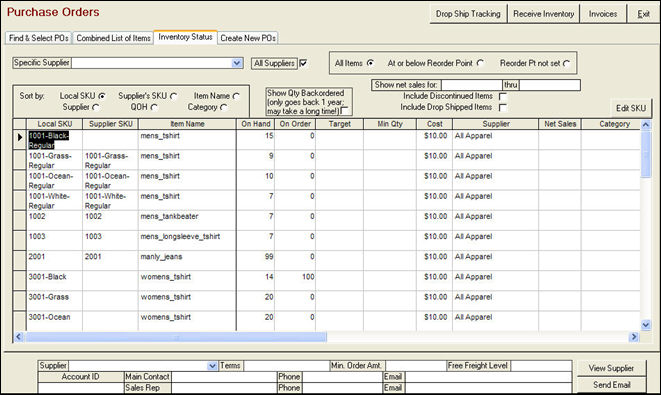
Task: Open Drop Ship Tracking
Action: 468,14
